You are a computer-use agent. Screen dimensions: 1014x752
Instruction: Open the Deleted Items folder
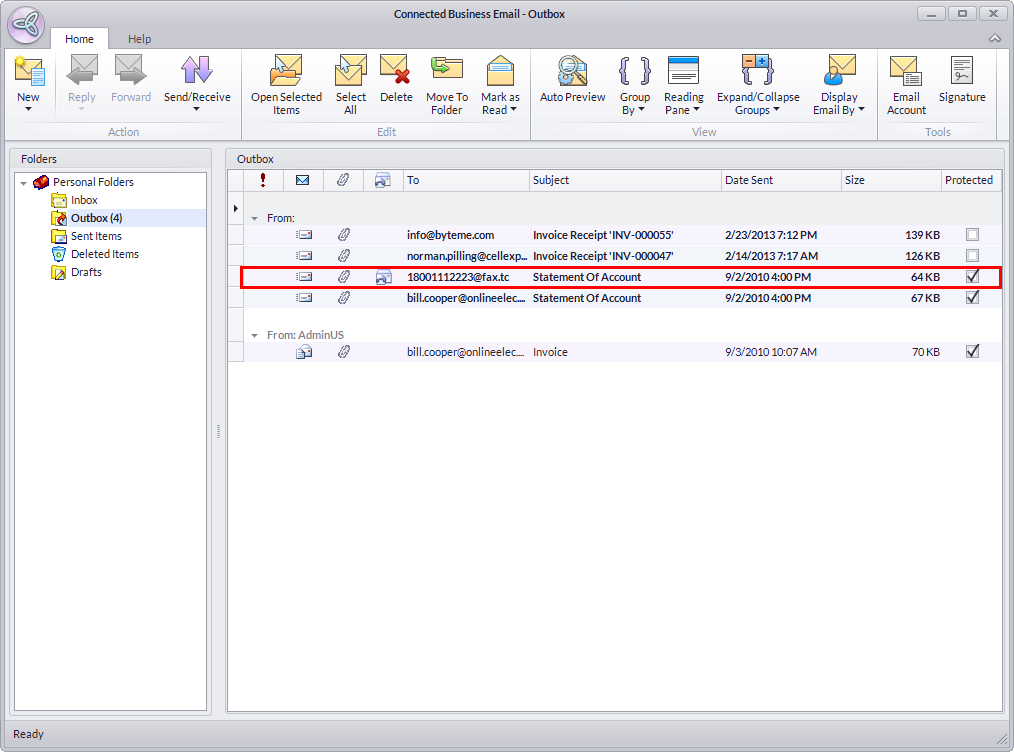pyautogui.click(x=104, y=254)
